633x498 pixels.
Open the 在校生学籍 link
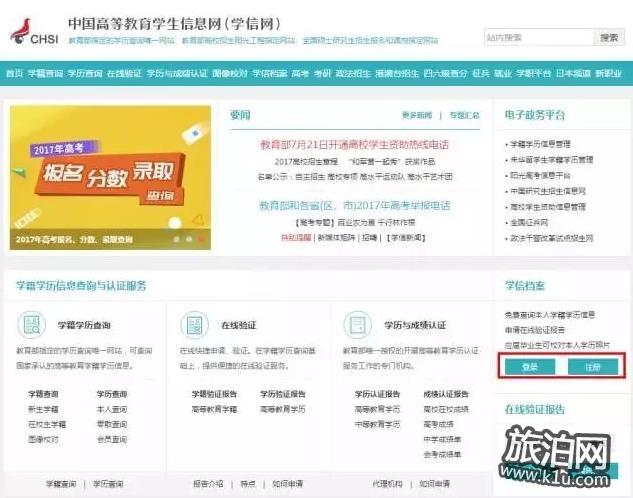47,424
